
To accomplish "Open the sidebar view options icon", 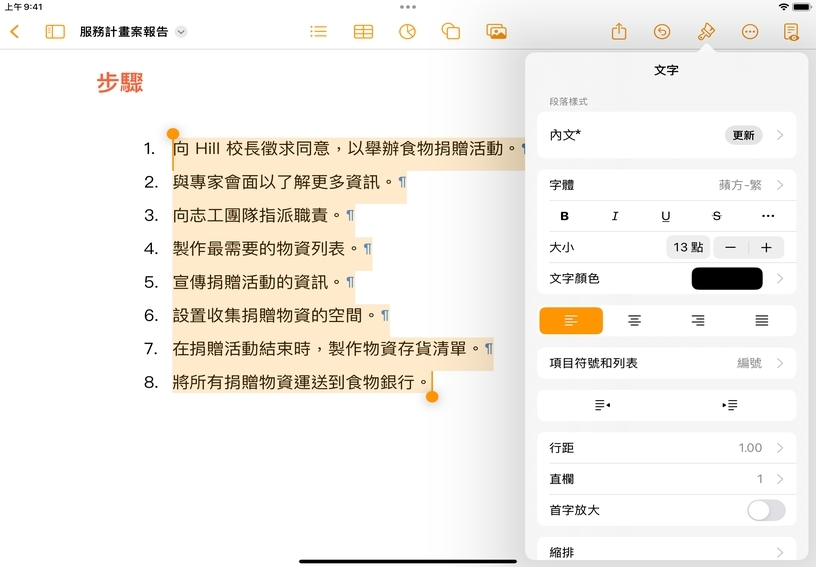I will [55, 32].
